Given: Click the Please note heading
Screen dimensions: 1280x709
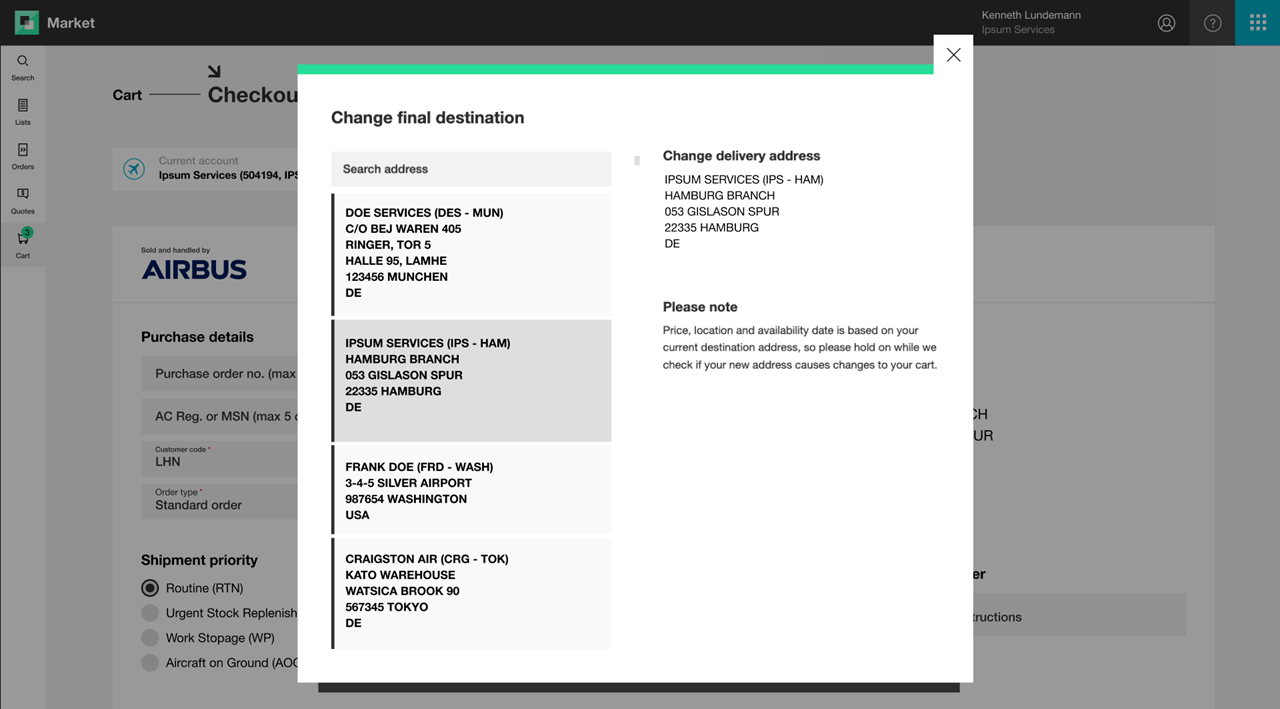Looking at the screenshot, I should click(x=700, y=307).
